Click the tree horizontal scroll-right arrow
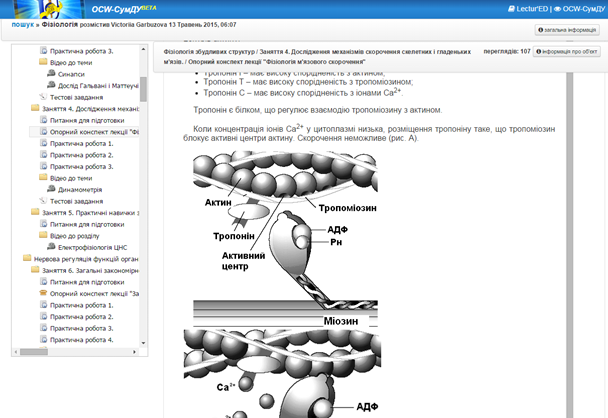The height and width of the screenshot is (418, 608). (135, 352)
